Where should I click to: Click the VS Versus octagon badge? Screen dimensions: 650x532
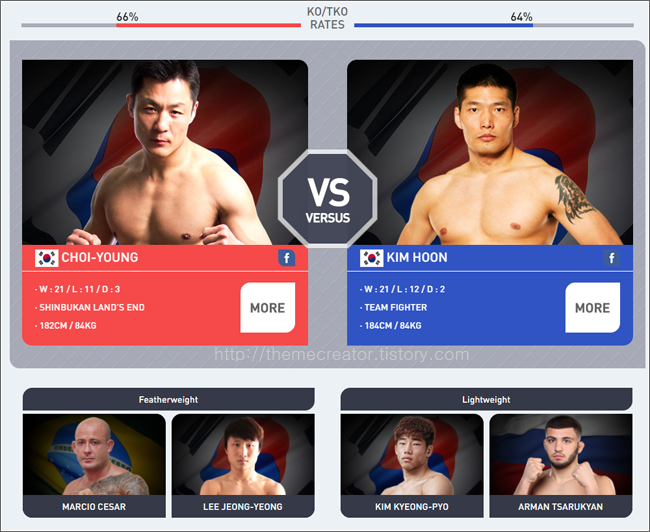327,199
